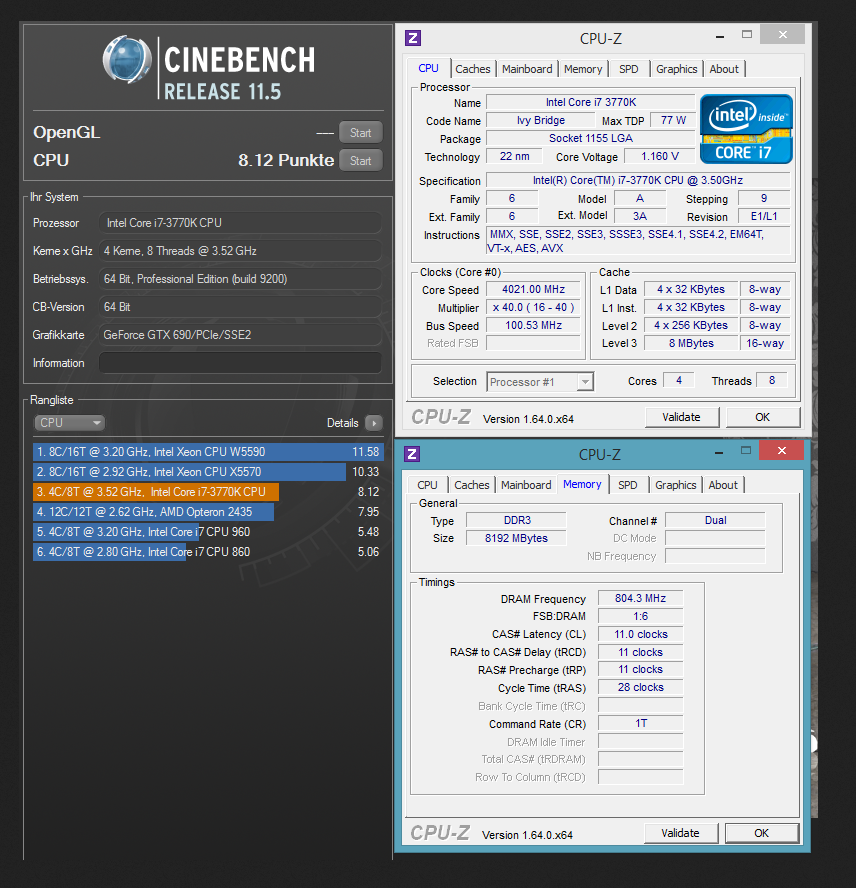Click the Betriebssys. field build 9200
The image size is (856, 888).
click(240, 279)
